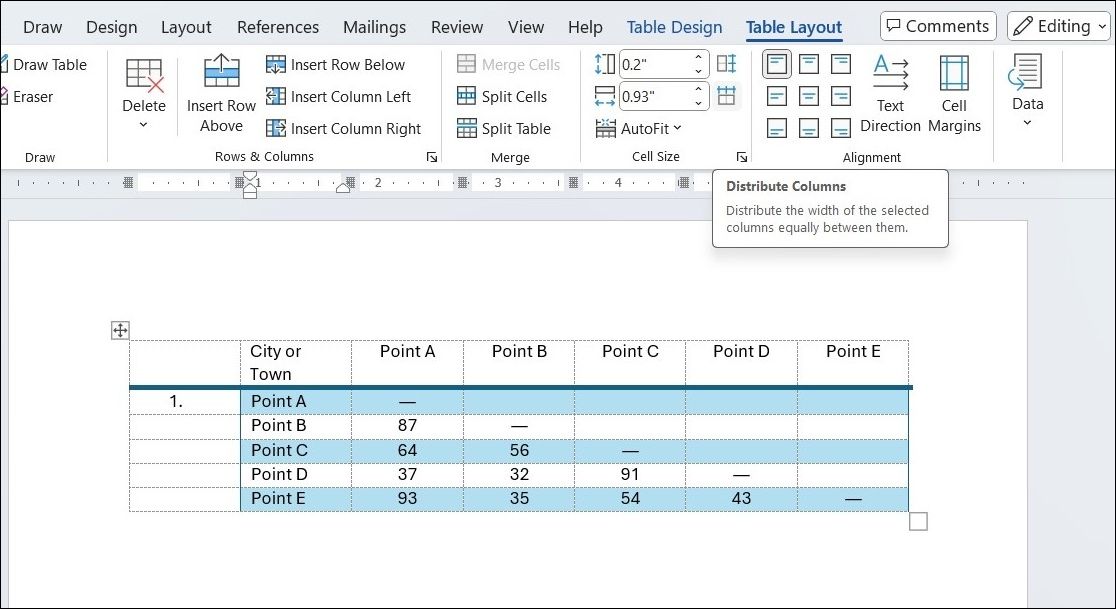Select Align Bottom Center alignment
This screenshot has height=609, width=1116.
tap(809, 128)
